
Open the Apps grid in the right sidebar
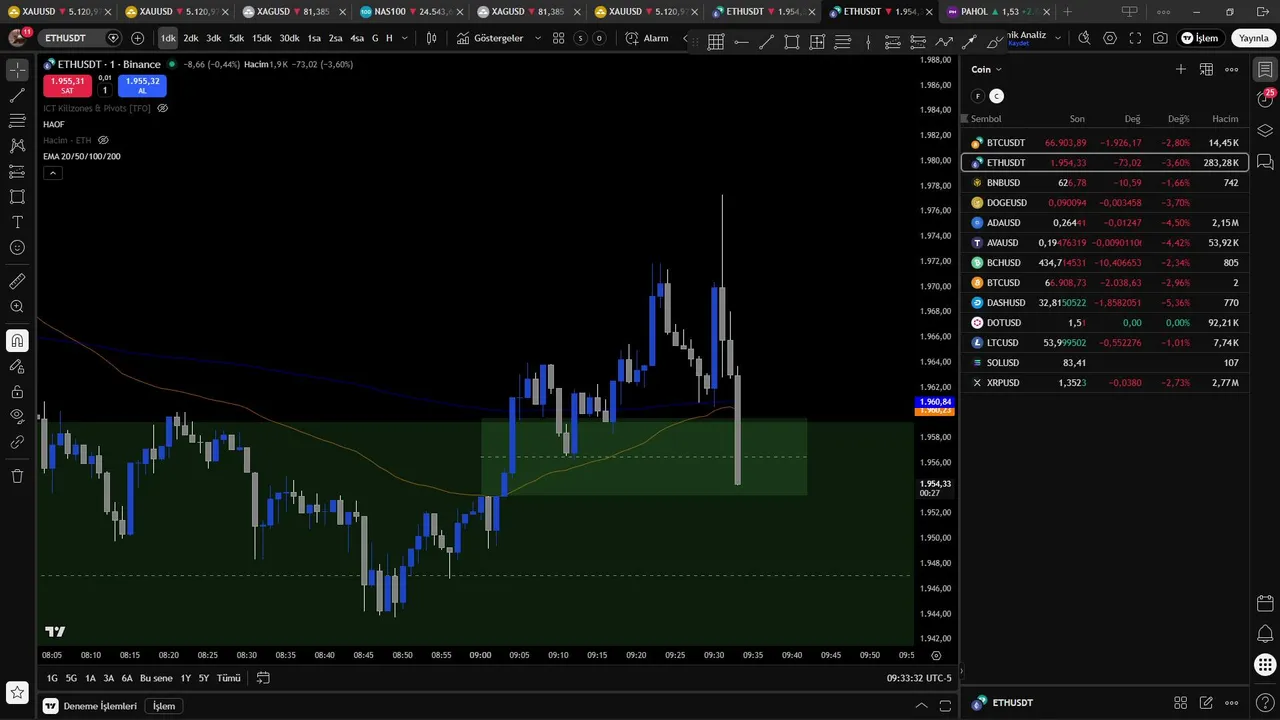click(x=1265, y=665)
